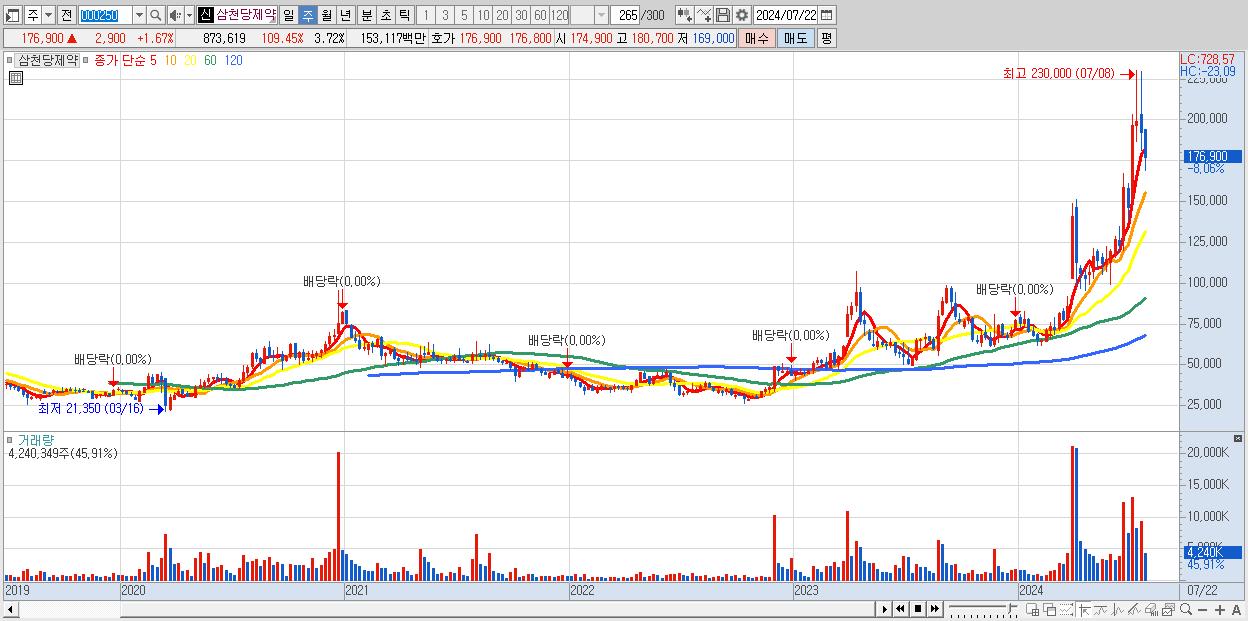Open the interval dropdown after the 120 button
This screenshot has width=1248, height=621.
[601, 15]
